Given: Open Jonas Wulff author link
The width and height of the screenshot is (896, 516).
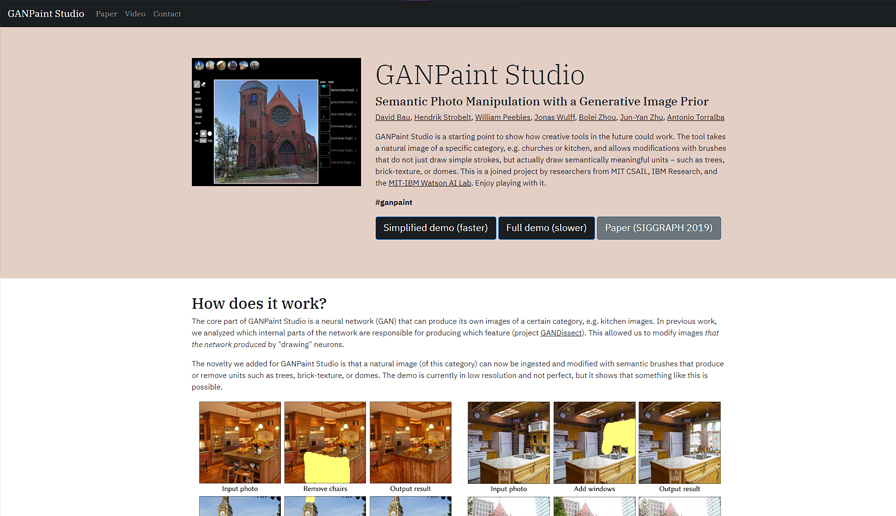Looking at the screenshot, I should tap(554, 117).
